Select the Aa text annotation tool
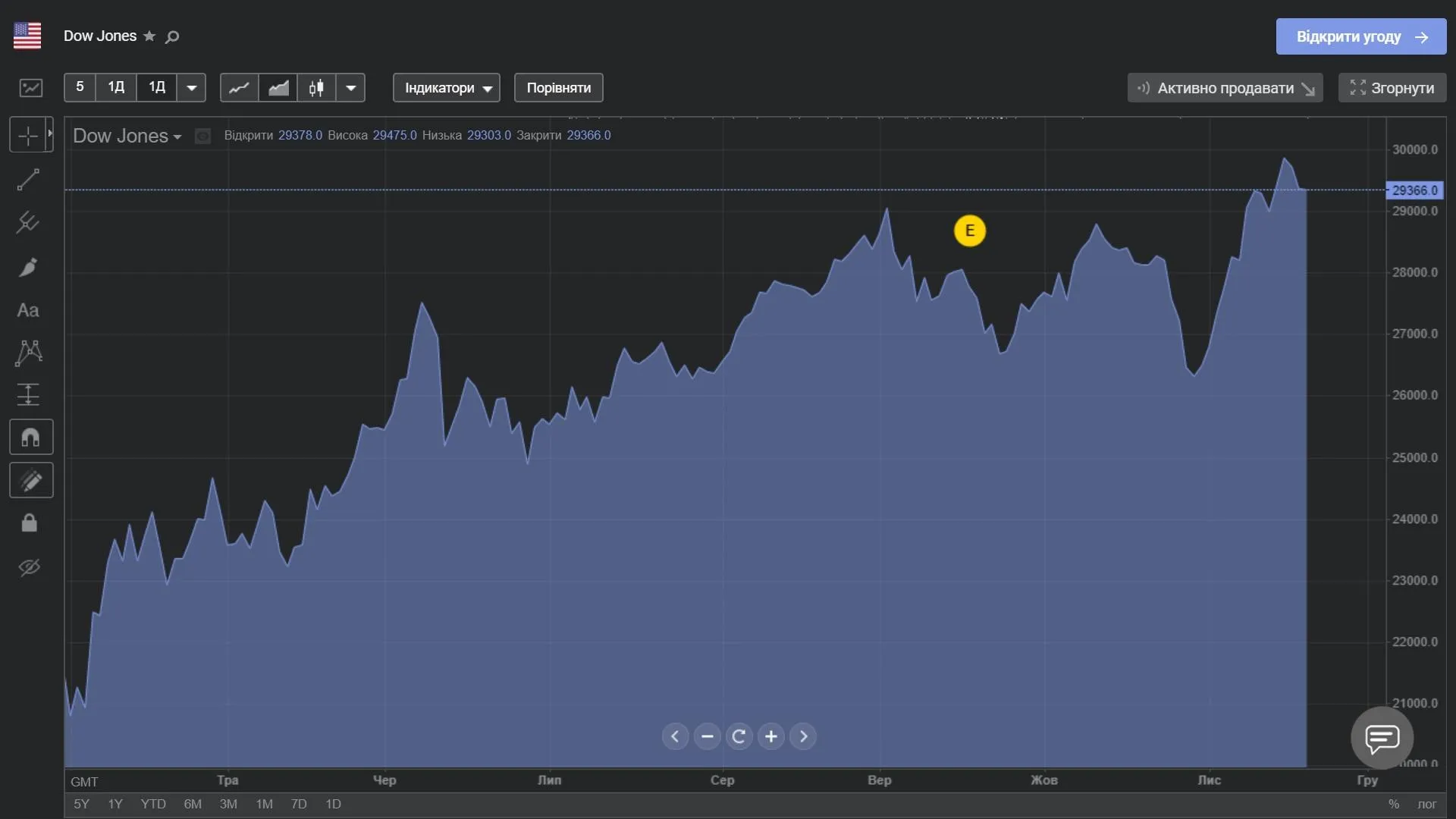Screen dimensions: 1456x819 [28, 310]
